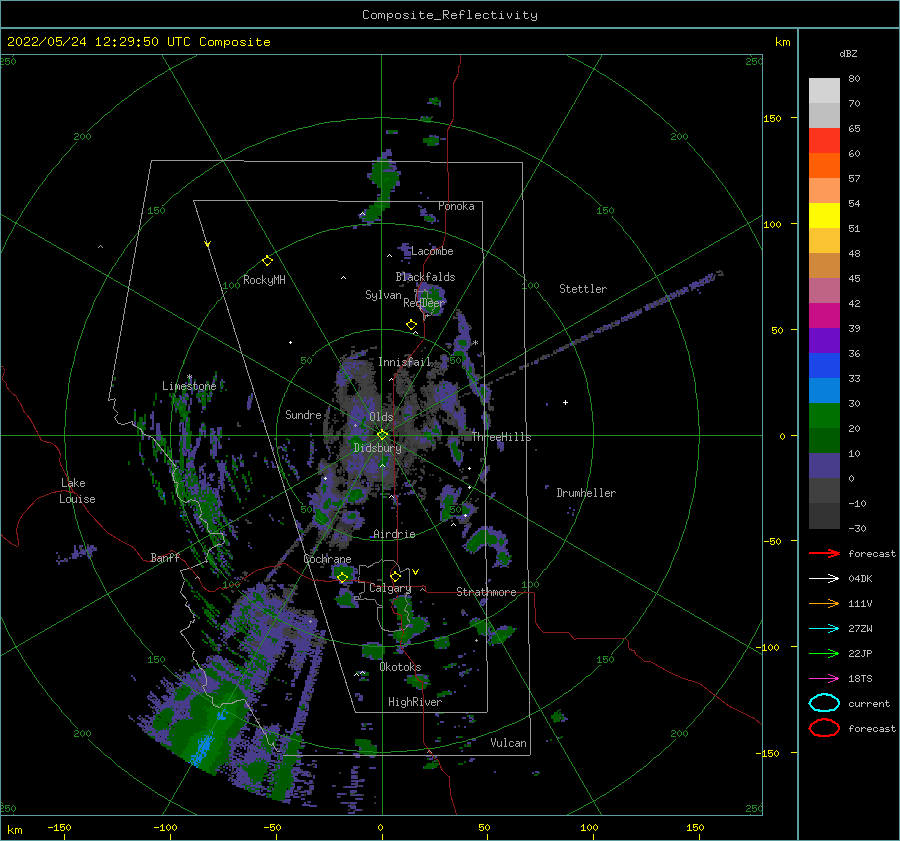
Task: Click the white plus marker north of Drumheller
Action: click(x=565, y=402)
